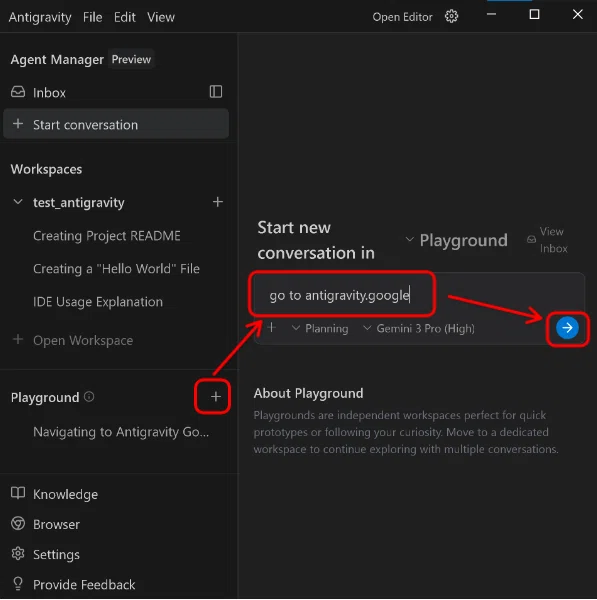This screenshot has width=597, height=600.
Task: Click plus icon next to Open Workspace
Action: point(18,339)
